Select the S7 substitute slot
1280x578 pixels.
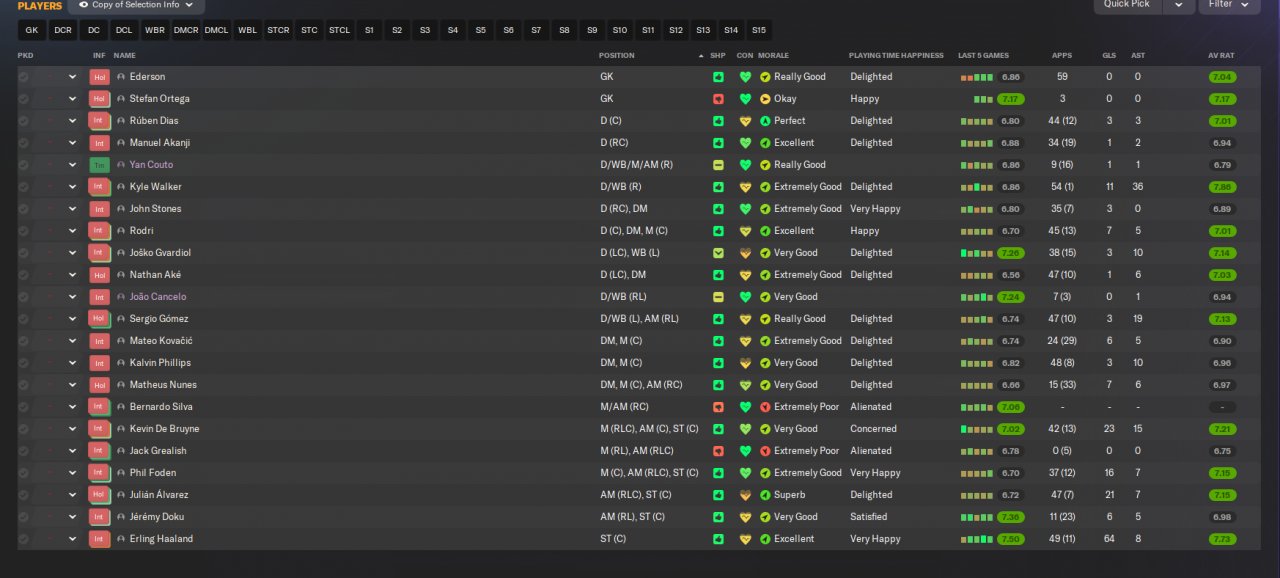pyautogui.click(x=537, y=31)
